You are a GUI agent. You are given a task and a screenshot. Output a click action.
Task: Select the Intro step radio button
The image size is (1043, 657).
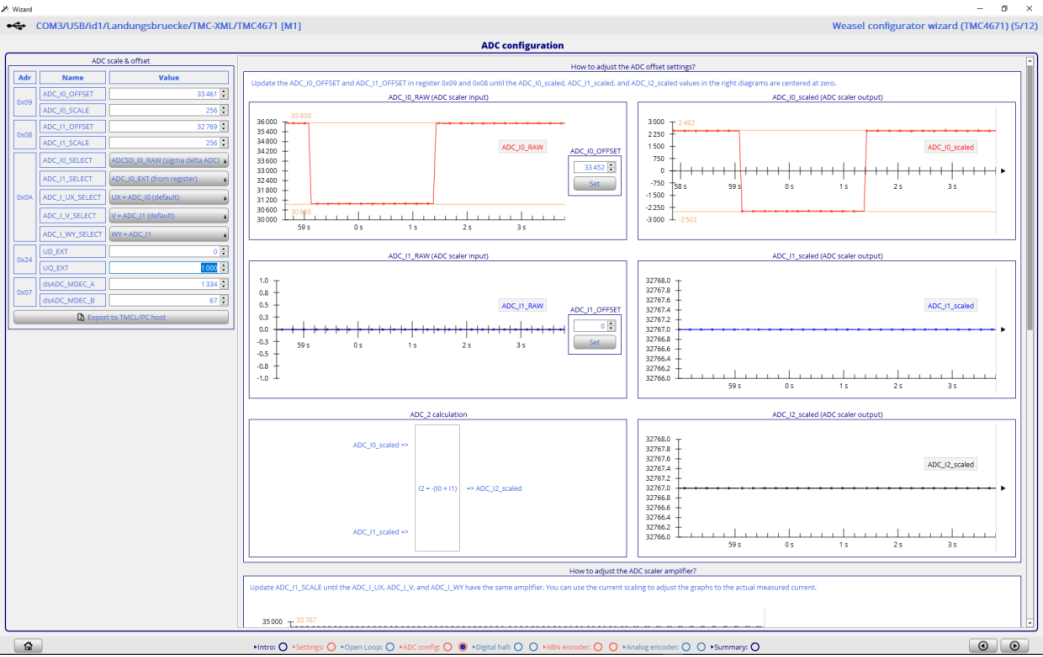pos(283,647)
